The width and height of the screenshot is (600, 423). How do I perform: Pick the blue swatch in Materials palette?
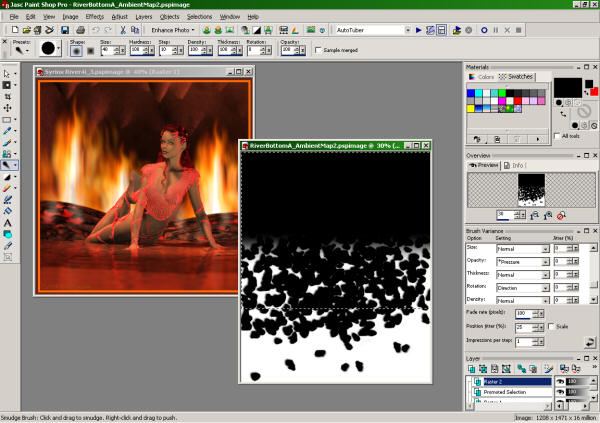pos(471,93)
